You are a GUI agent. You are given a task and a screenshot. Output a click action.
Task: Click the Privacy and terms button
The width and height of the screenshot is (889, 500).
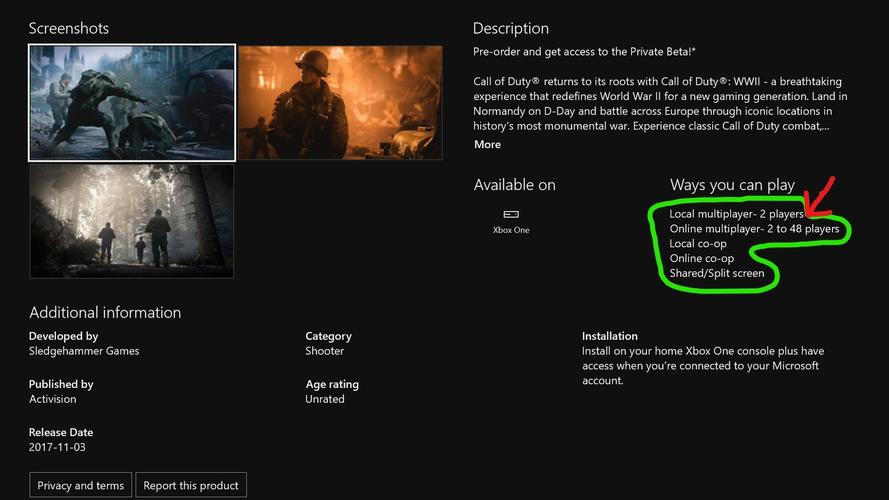(81, 485)
